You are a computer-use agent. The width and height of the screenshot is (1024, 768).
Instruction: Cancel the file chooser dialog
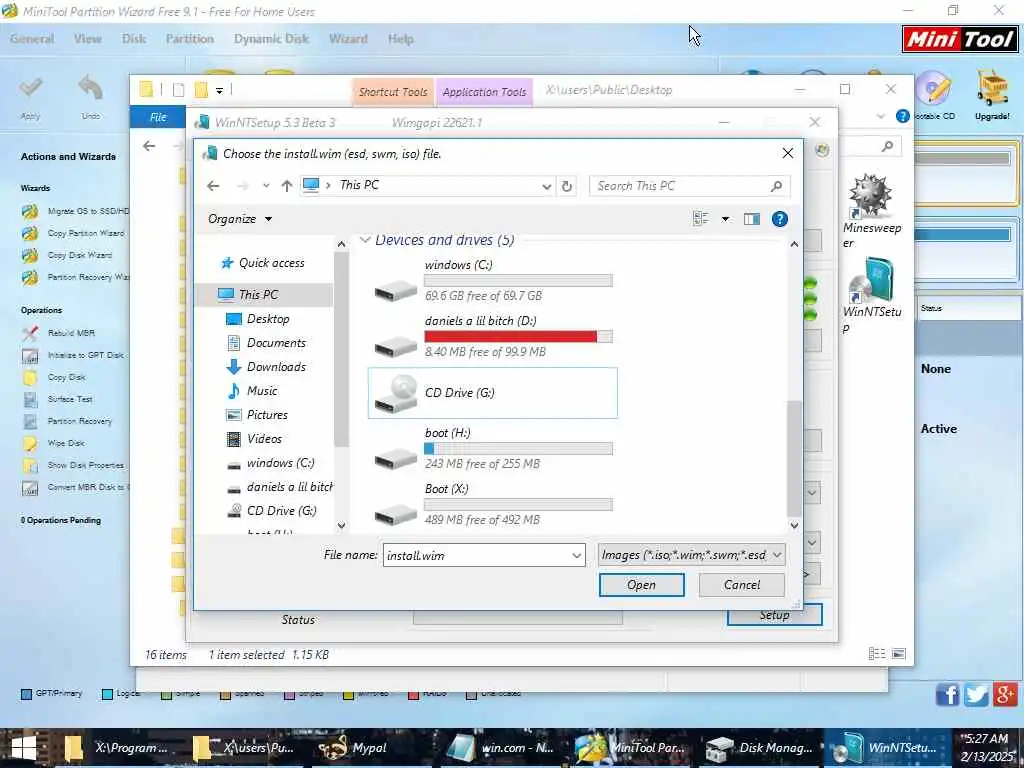click(741, 585)
